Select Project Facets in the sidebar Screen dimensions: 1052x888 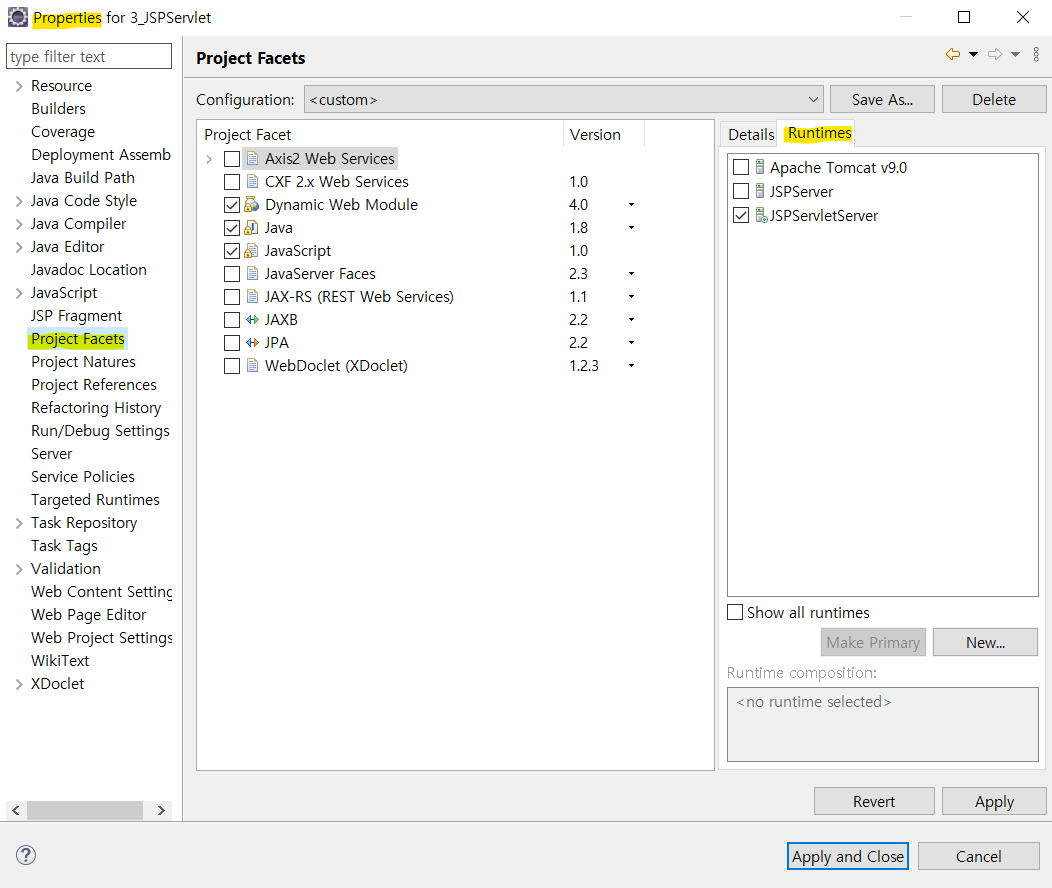point(78,339)
